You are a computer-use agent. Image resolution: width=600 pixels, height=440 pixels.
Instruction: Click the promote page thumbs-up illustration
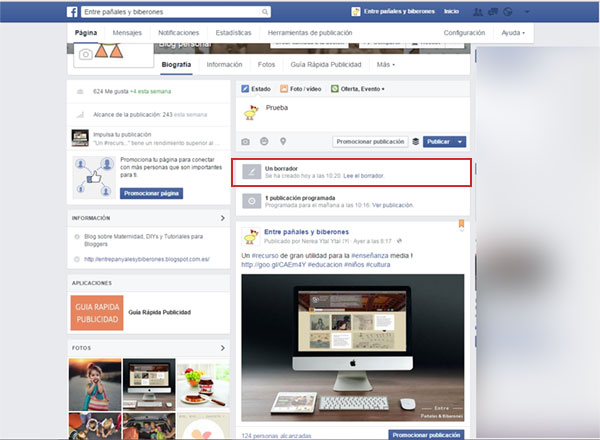click(94, 177)
